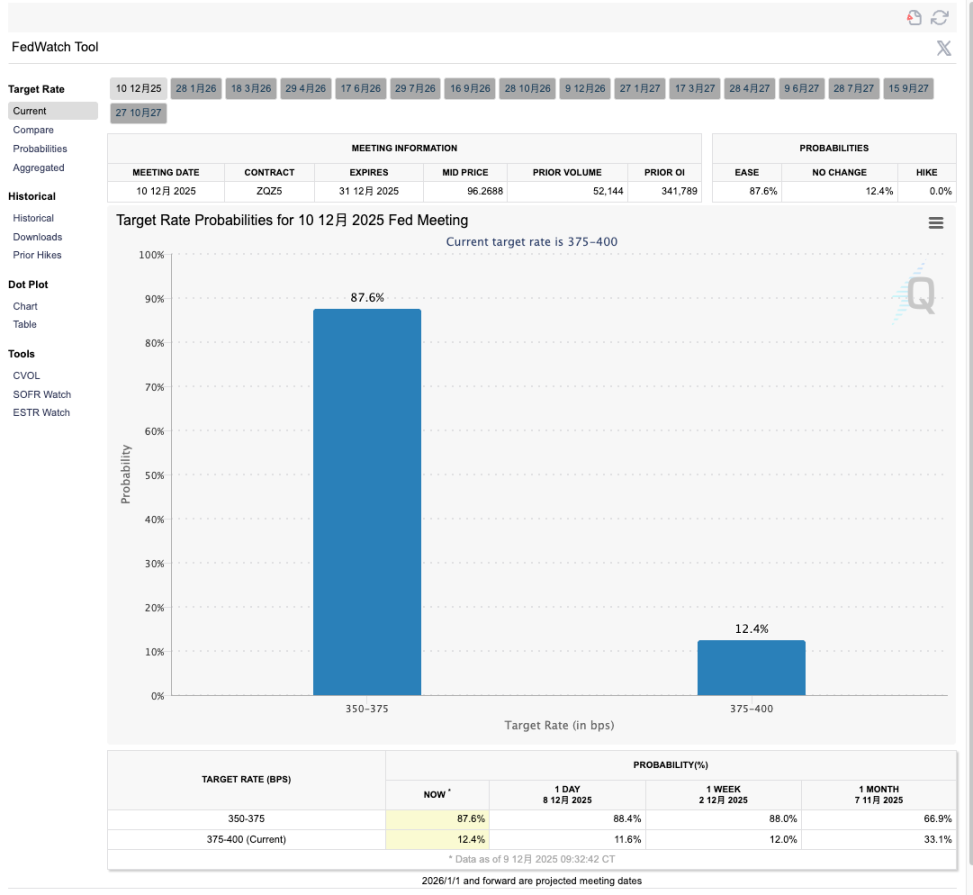Open the CVOL tool
The height and width of the screenshot is (895, 973).
point(27,376)
